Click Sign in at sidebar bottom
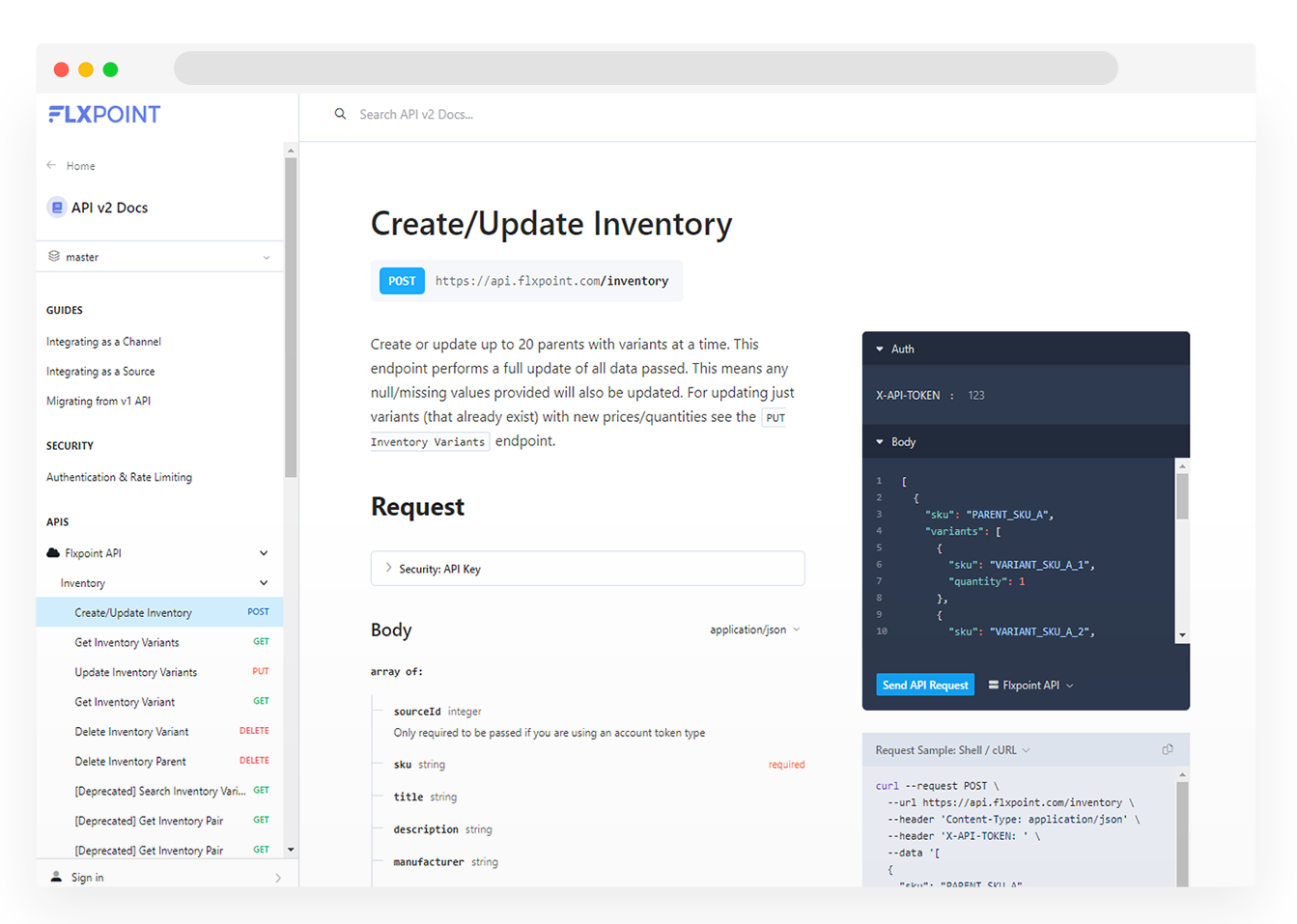Viewport: 1297px width, 924px height. point(87,878)
